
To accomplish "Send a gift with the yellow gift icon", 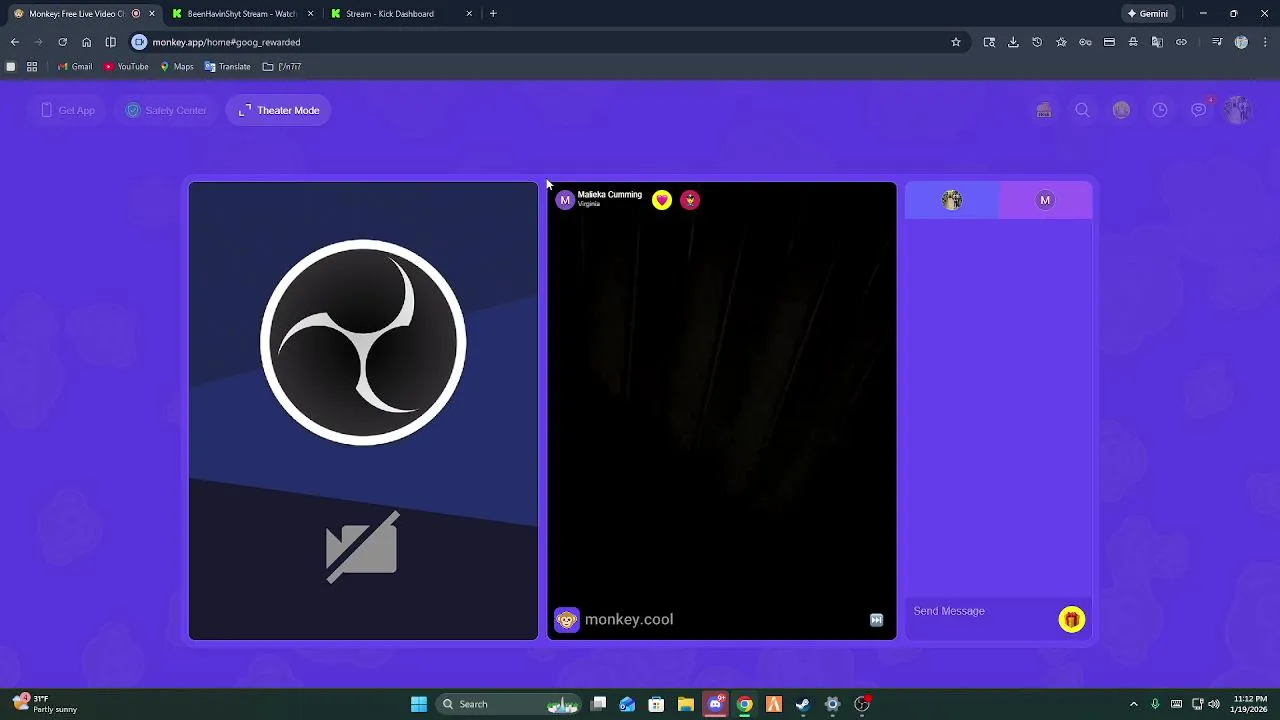I will click(1071, 620).
